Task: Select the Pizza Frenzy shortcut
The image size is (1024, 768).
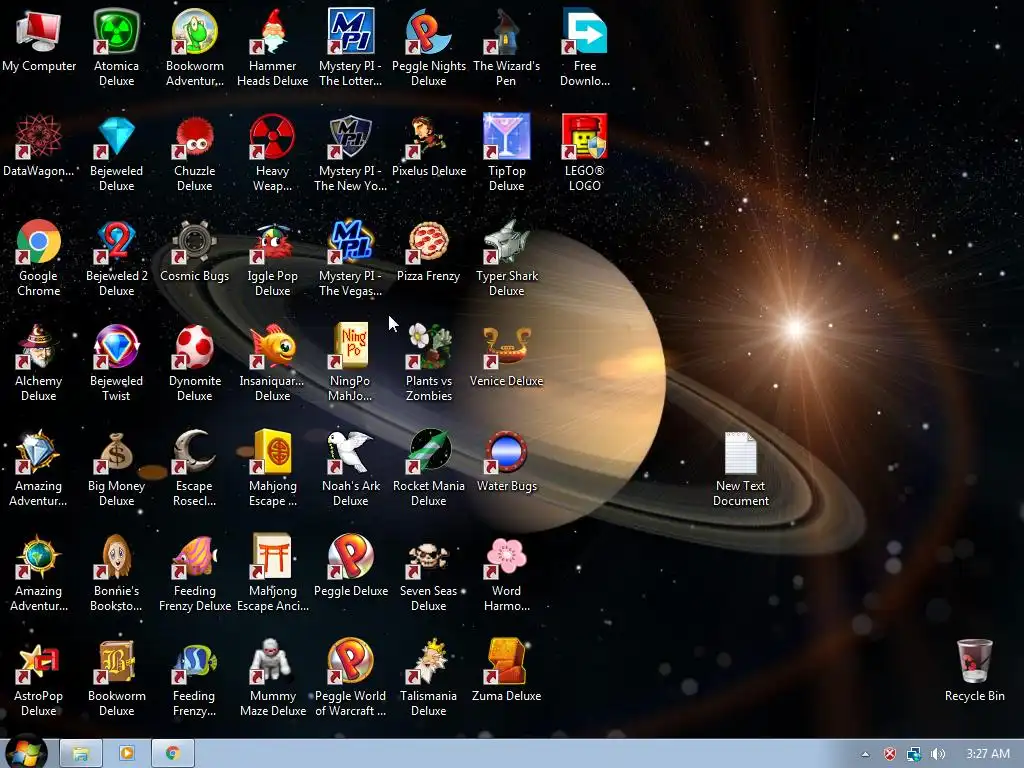Action: click(x=428, y=242)
